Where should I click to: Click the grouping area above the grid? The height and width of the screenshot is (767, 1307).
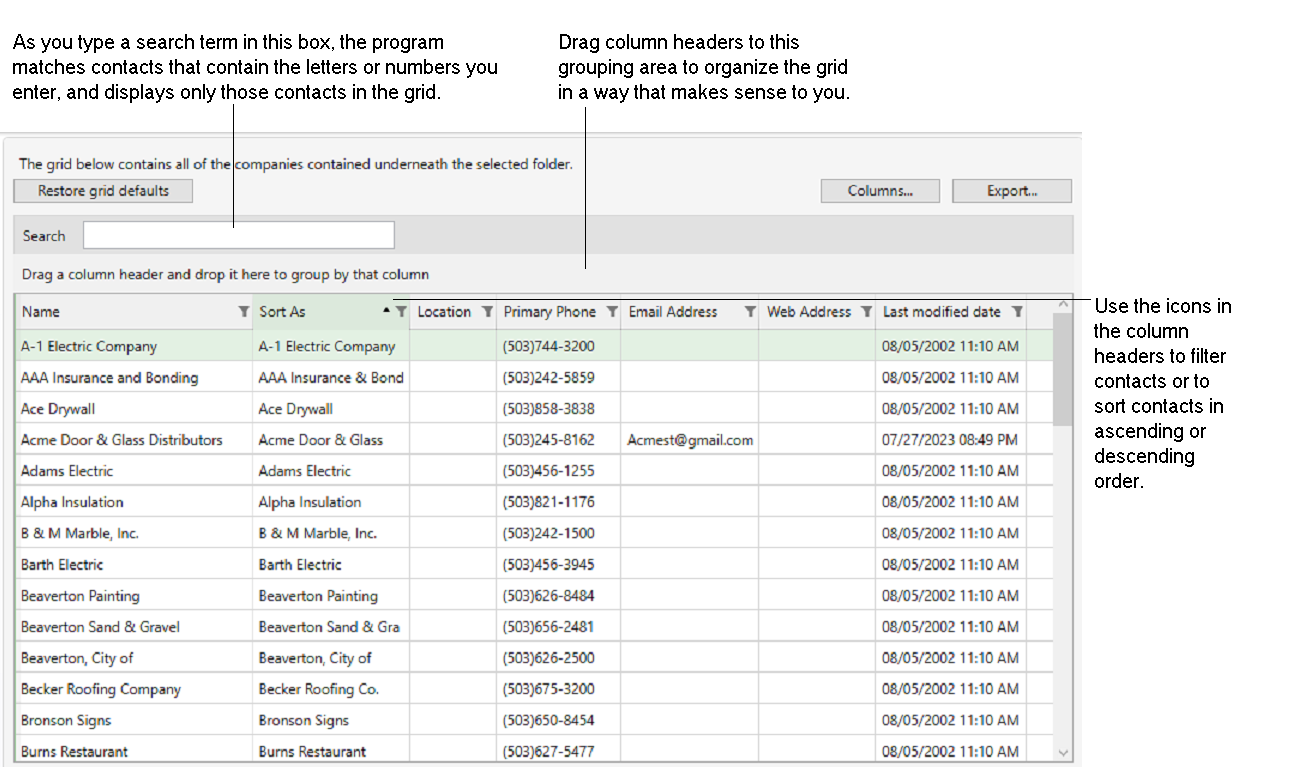[400, 274]
